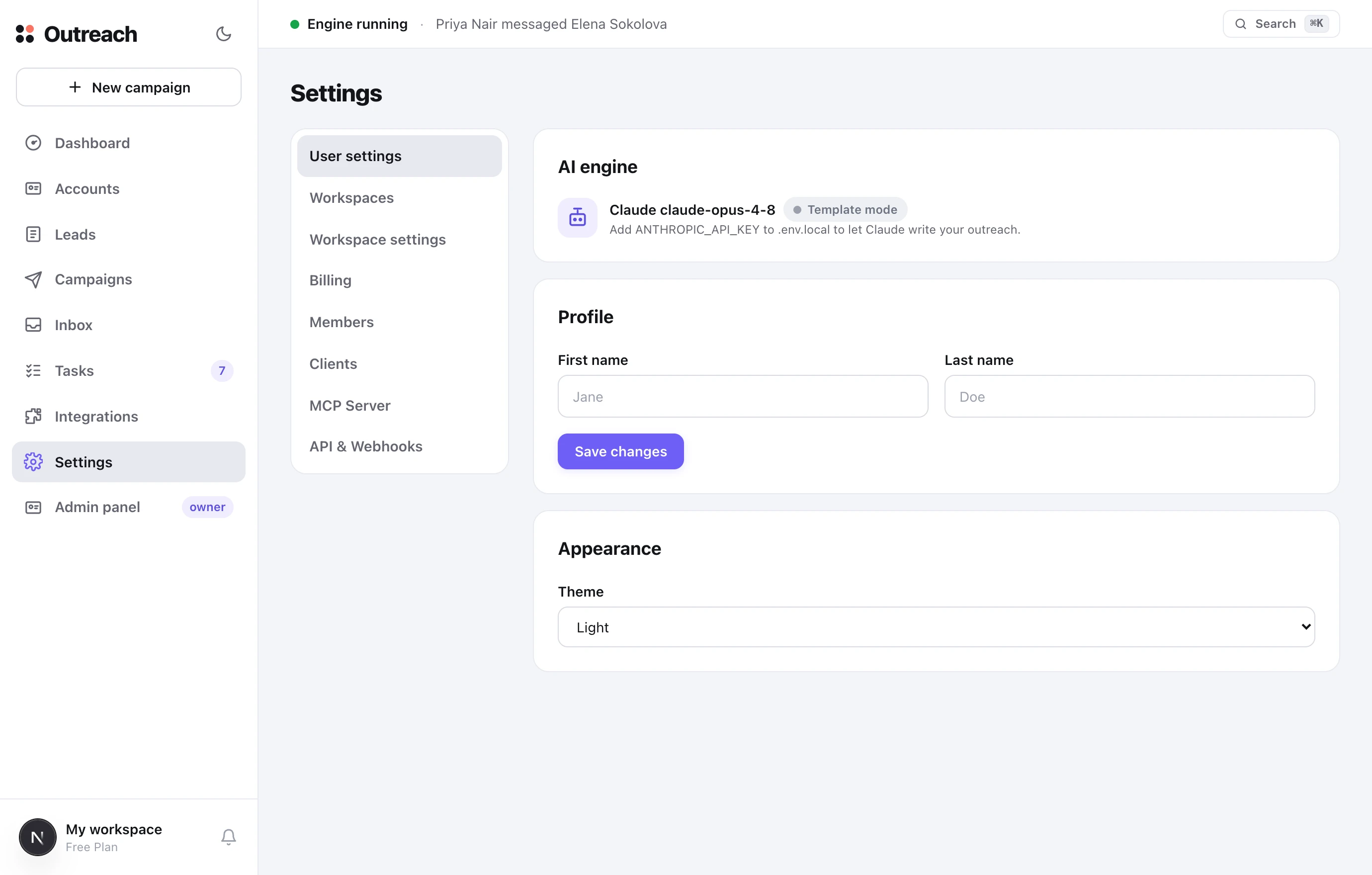Viewport: 1372px width, 875px height.
Task: Click the Accounts card icon
Action: coord(33,188)
